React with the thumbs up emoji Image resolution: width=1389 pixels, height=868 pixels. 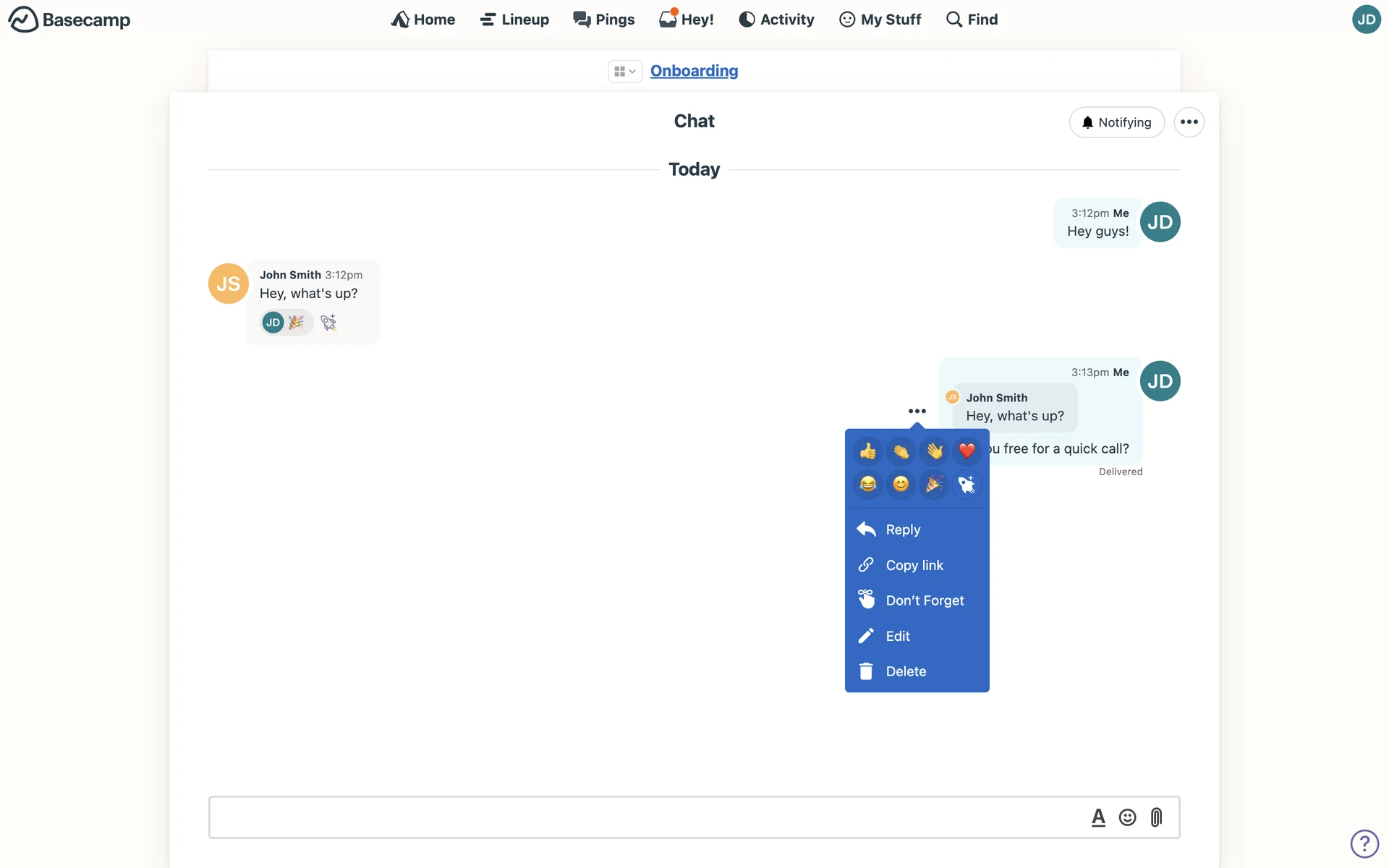click(867, 451)
